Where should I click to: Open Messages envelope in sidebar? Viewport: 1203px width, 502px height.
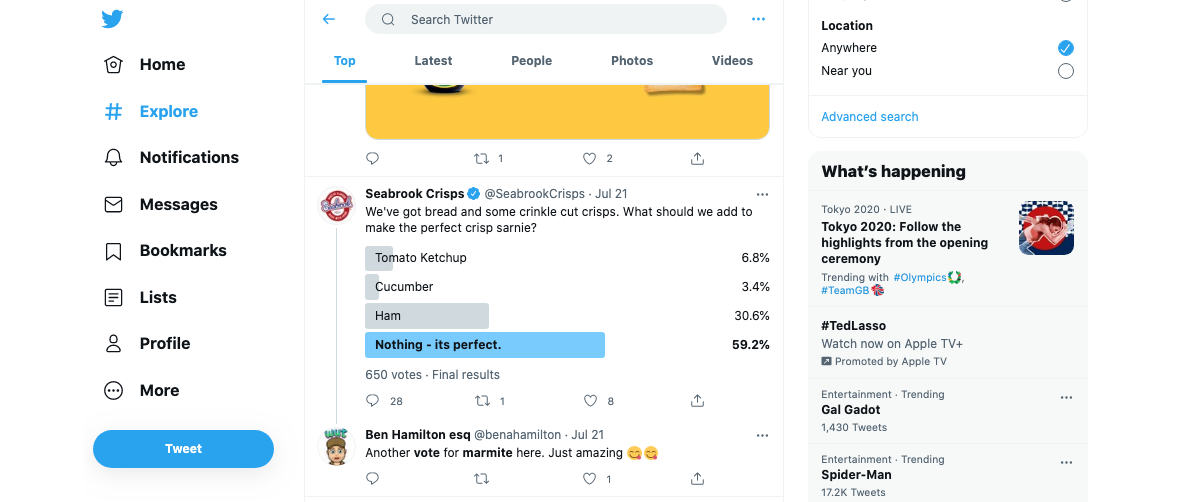[x=114, y=204]
